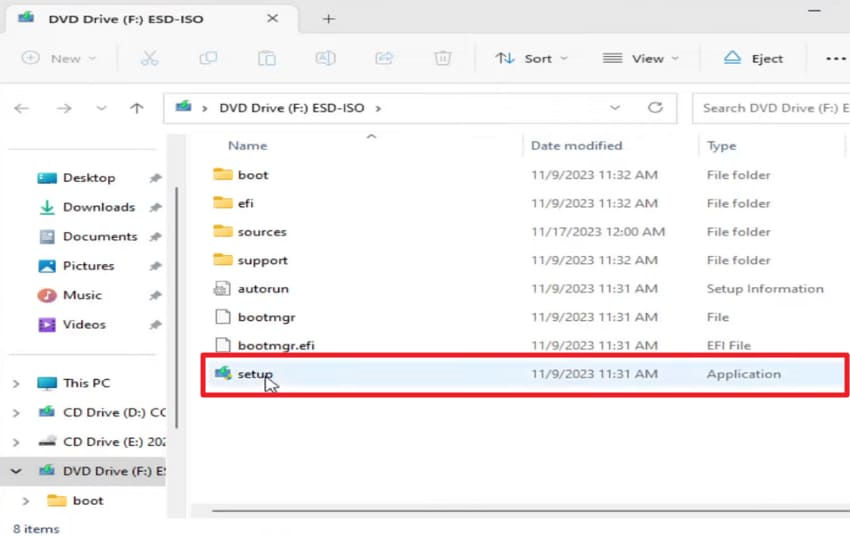Click the drive icon in address bar
The width and height of the screenshot is (850, 536).
(183, 107)
